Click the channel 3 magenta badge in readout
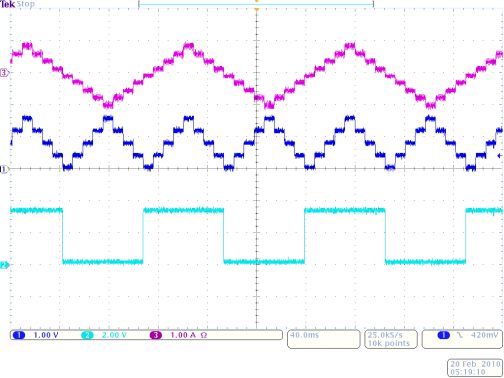Image resolution: width=504 pixels, height=378 pixels. click(x=156, y=335)
